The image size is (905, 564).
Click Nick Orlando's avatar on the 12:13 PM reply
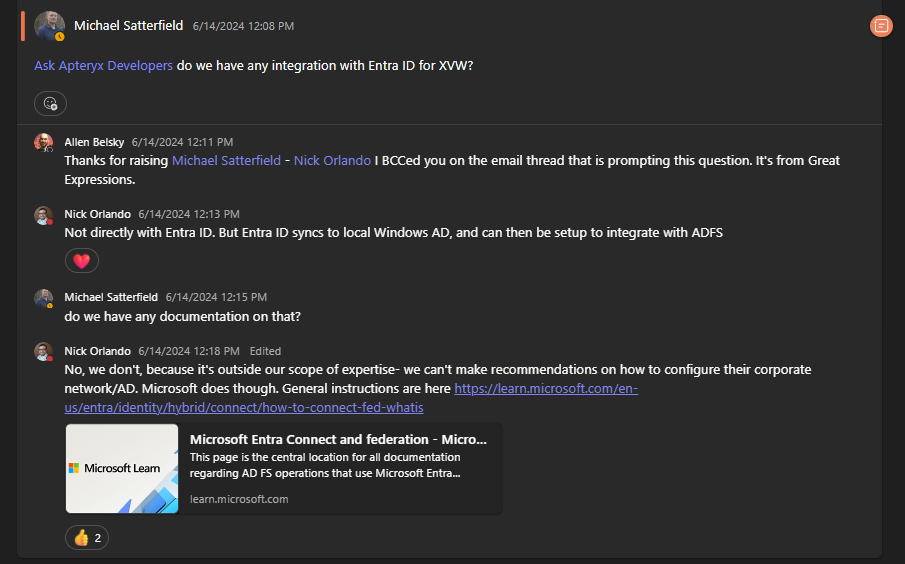pos(43,215)
